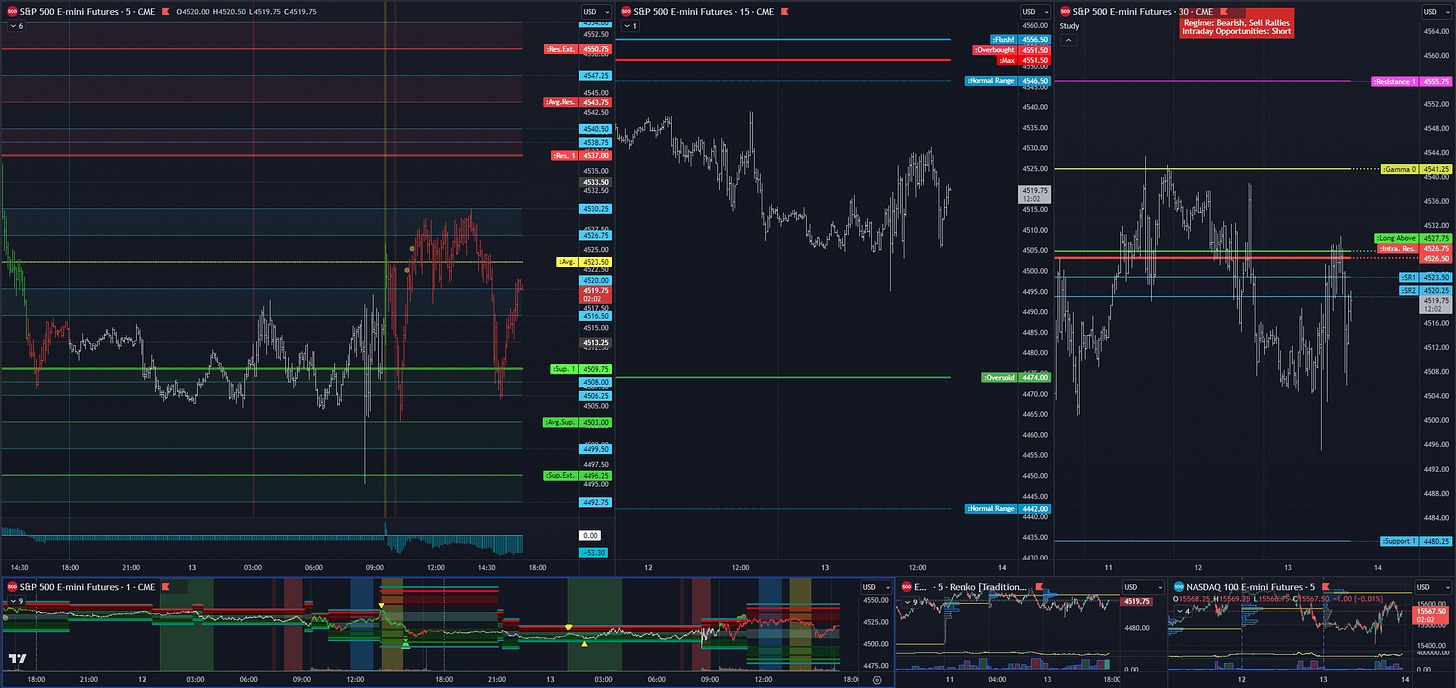Open the USD currency dropdown on the 15-minute chart
Image resolution: width=1456 pixels, height=688 pixels.
[1036, 11]
